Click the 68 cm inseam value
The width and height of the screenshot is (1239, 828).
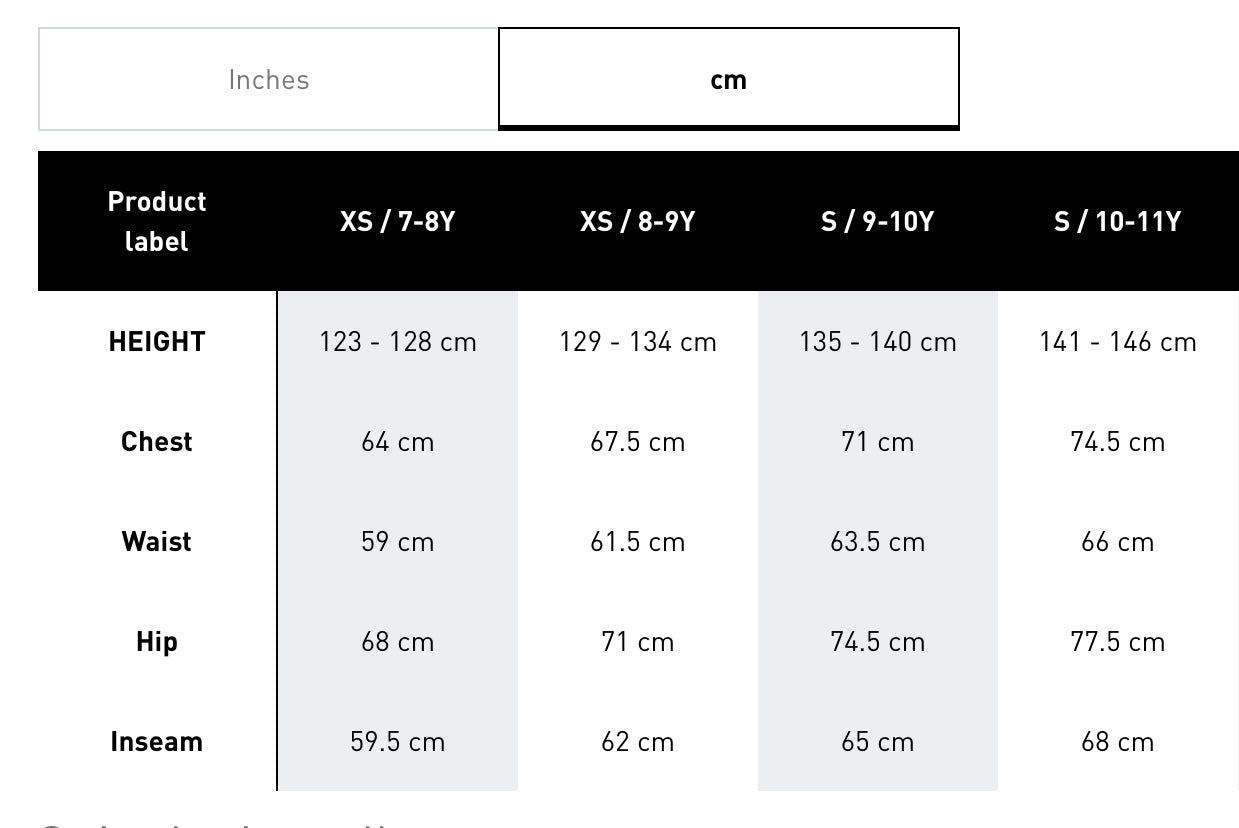tap(1116, 742)
